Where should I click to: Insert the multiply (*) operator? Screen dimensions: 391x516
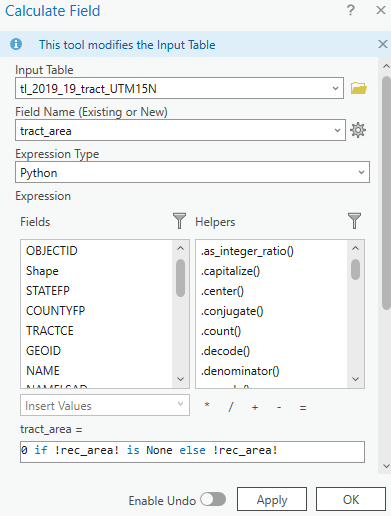pos(207,406)
